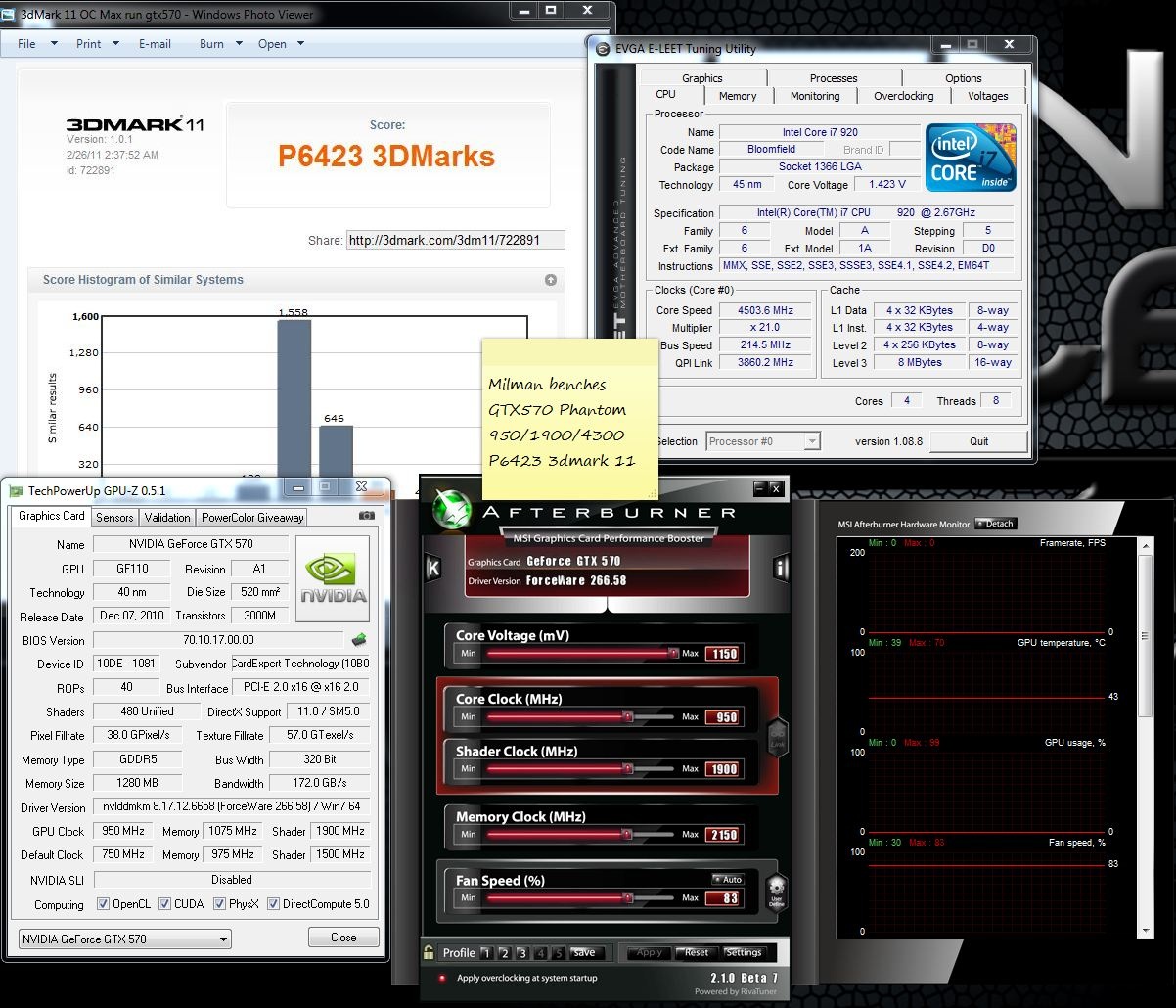
Task: Switch to E-LEET Processes tab
Action: pyautogui.click(x=834, y=78)
